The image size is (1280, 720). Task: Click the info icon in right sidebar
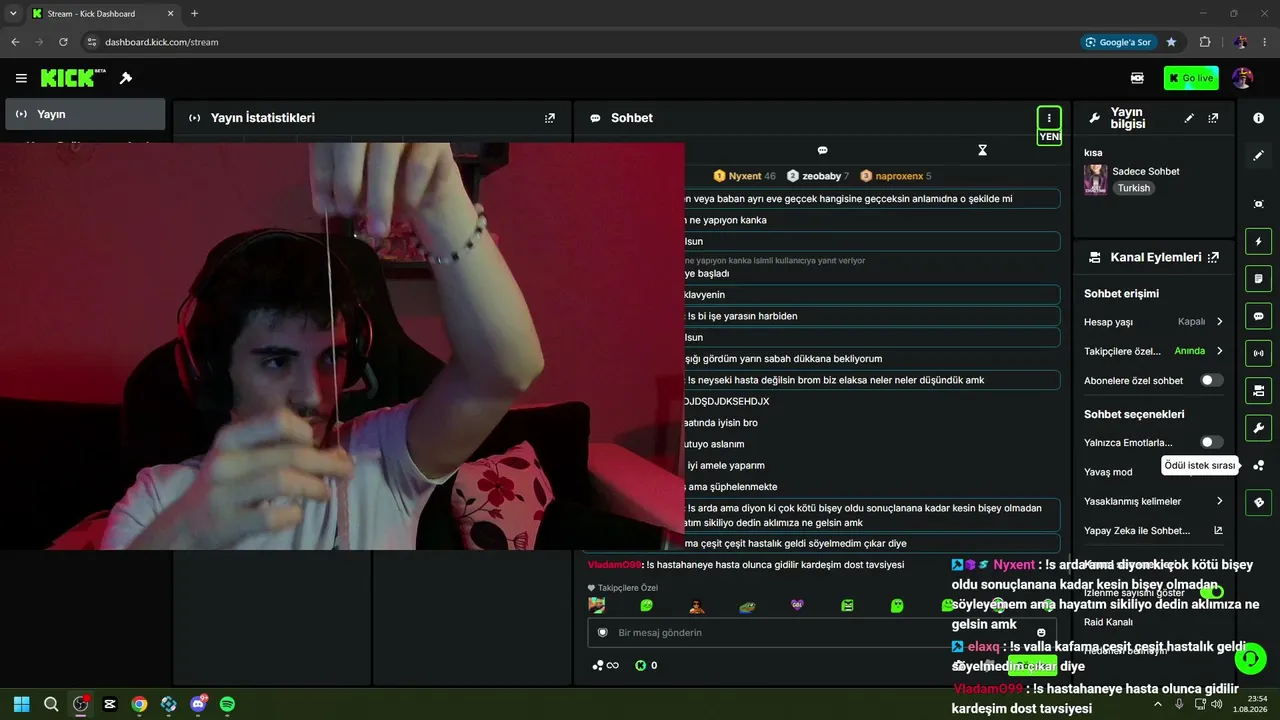coord(1258,118)
